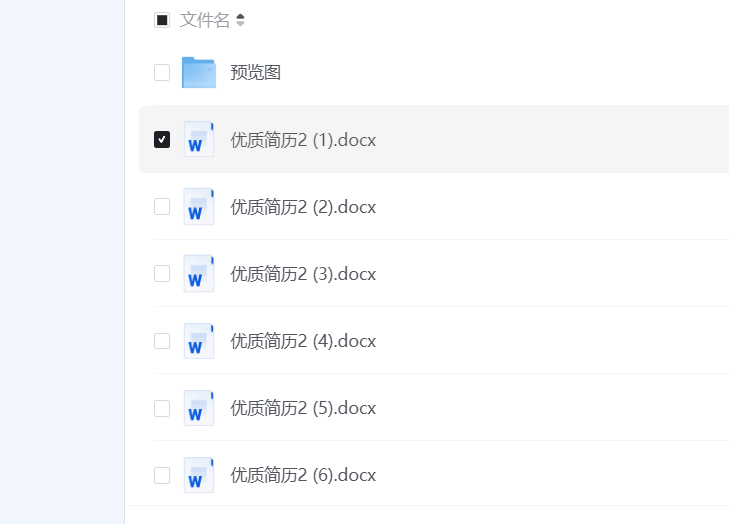The image size is (729, 524).
Task: Toggle the select-all checkbox in header
Action: point(162,20)
